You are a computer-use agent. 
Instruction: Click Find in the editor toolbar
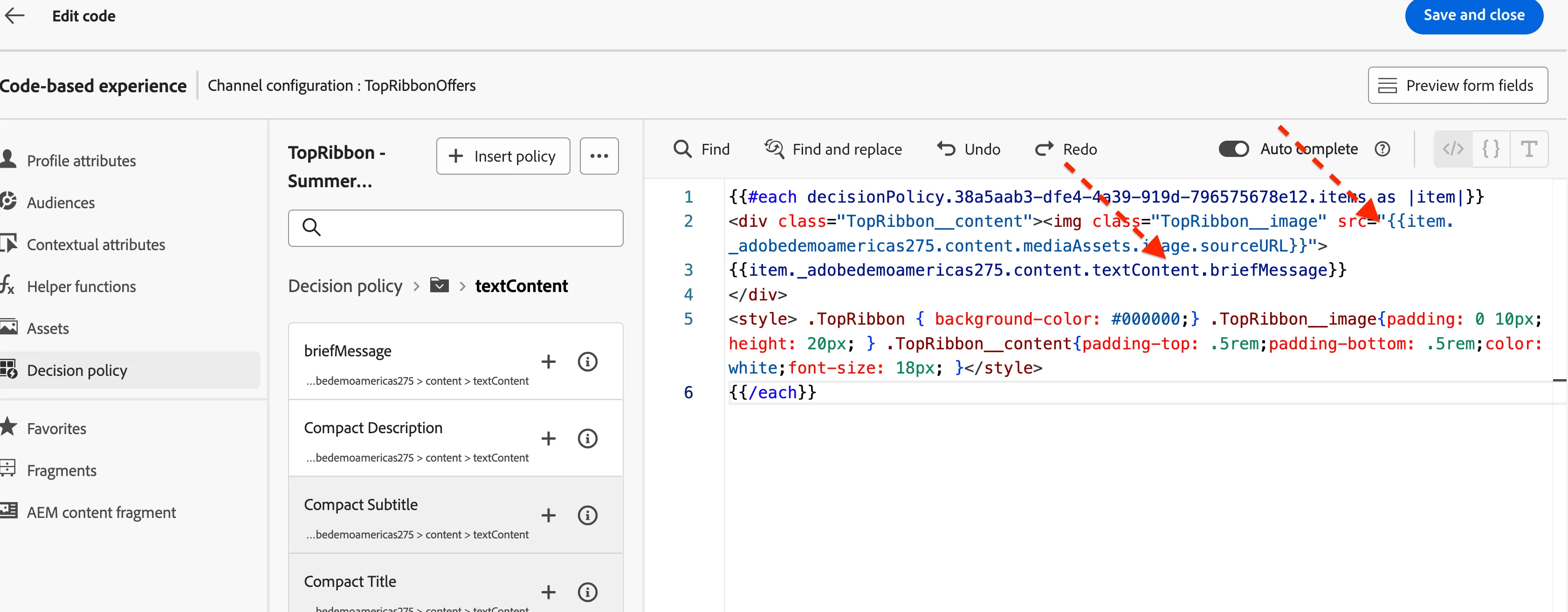(x=701, y=149)
